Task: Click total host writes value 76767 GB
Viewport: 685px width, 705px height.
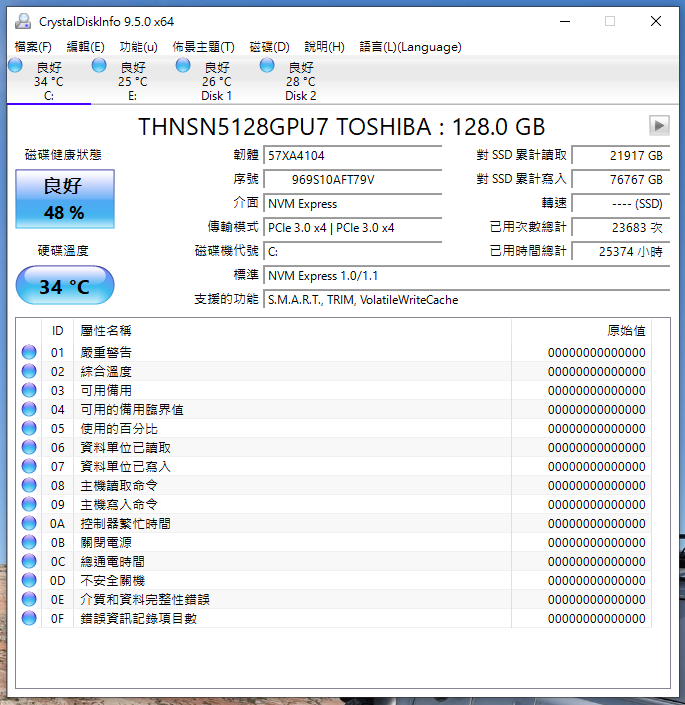Action: coord(621,180)
